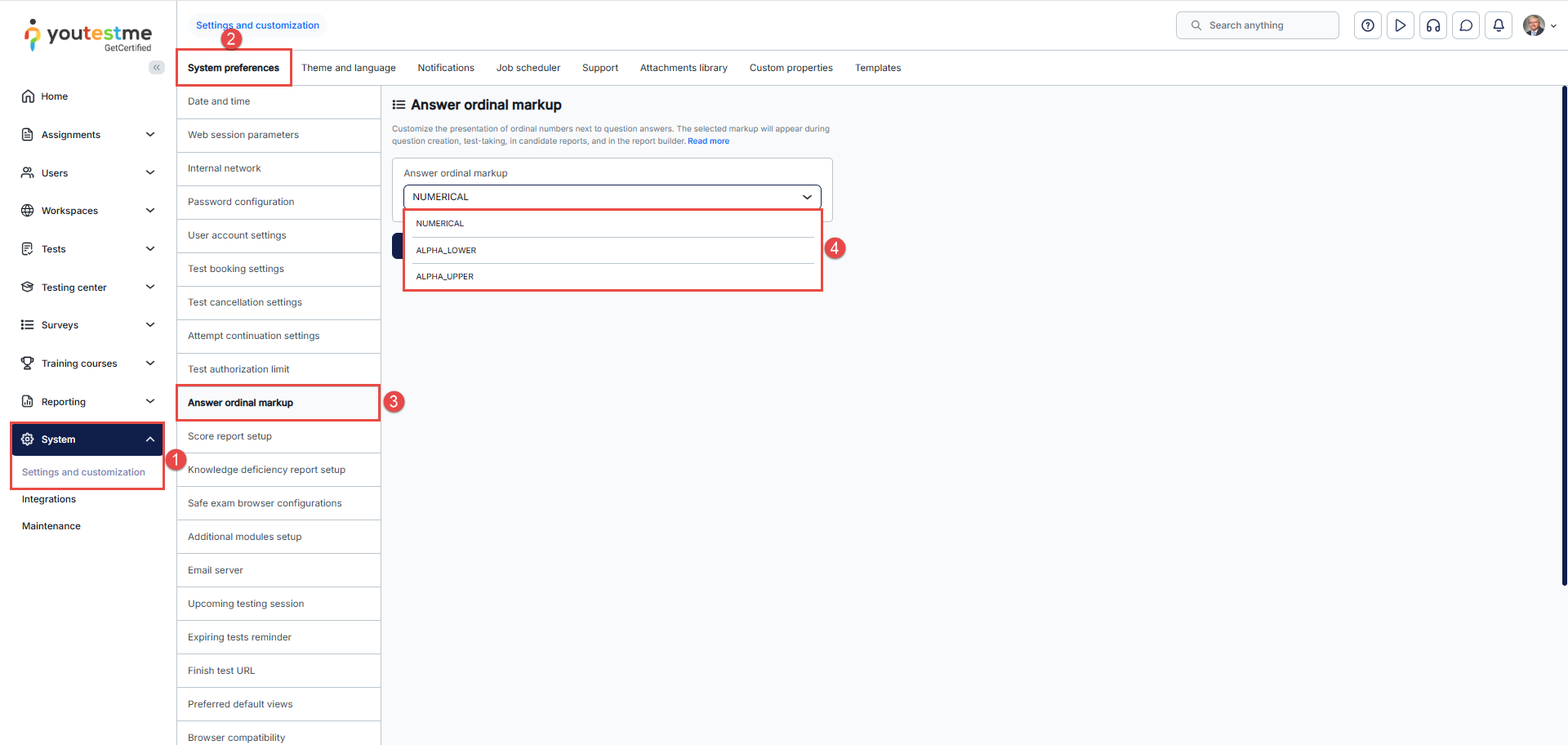The image size is (1568, 745).
Task: Open Password configuration settings
Action: click(241, 202)
